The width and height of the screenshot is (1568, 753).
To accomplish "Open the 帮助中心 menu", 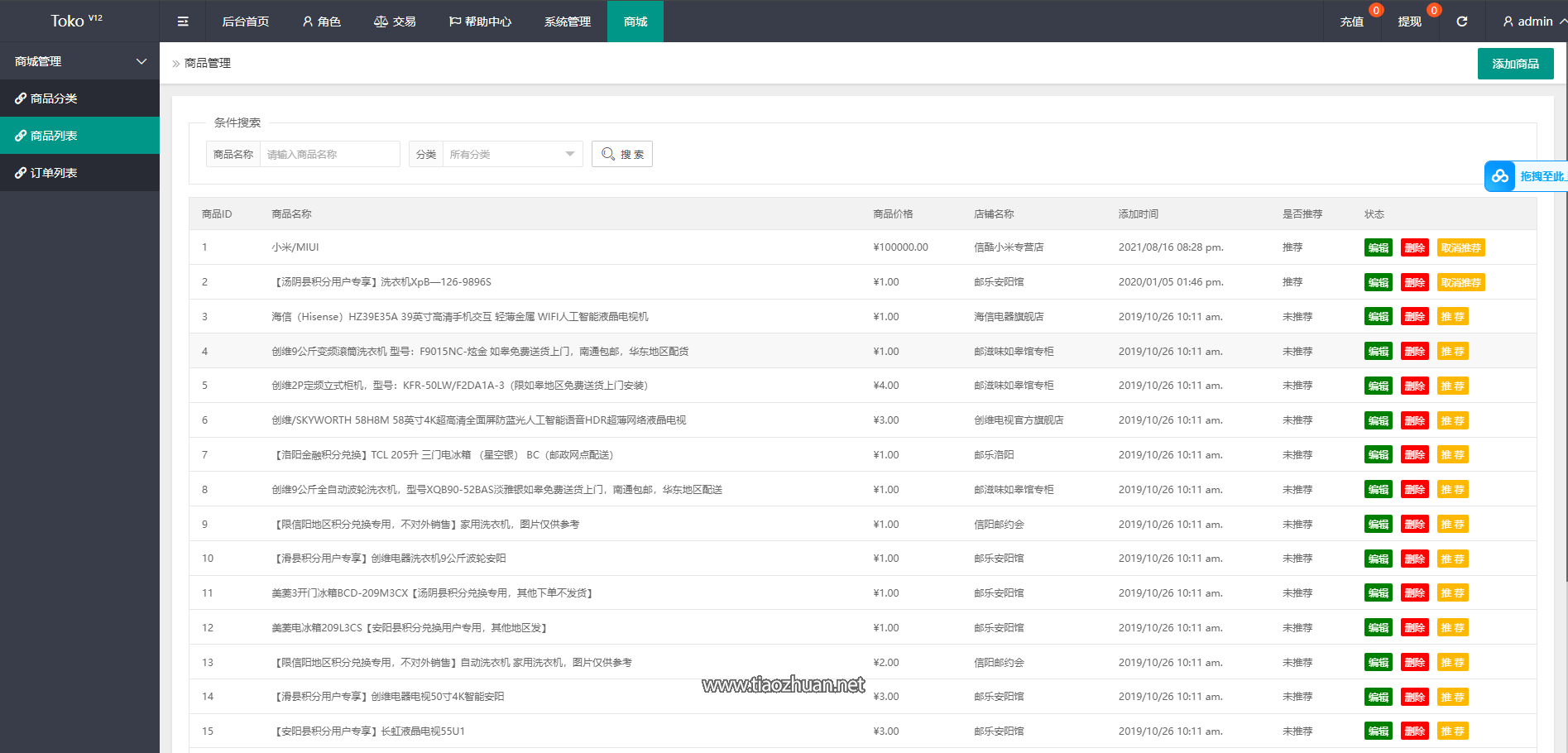I will coord(480,22).
